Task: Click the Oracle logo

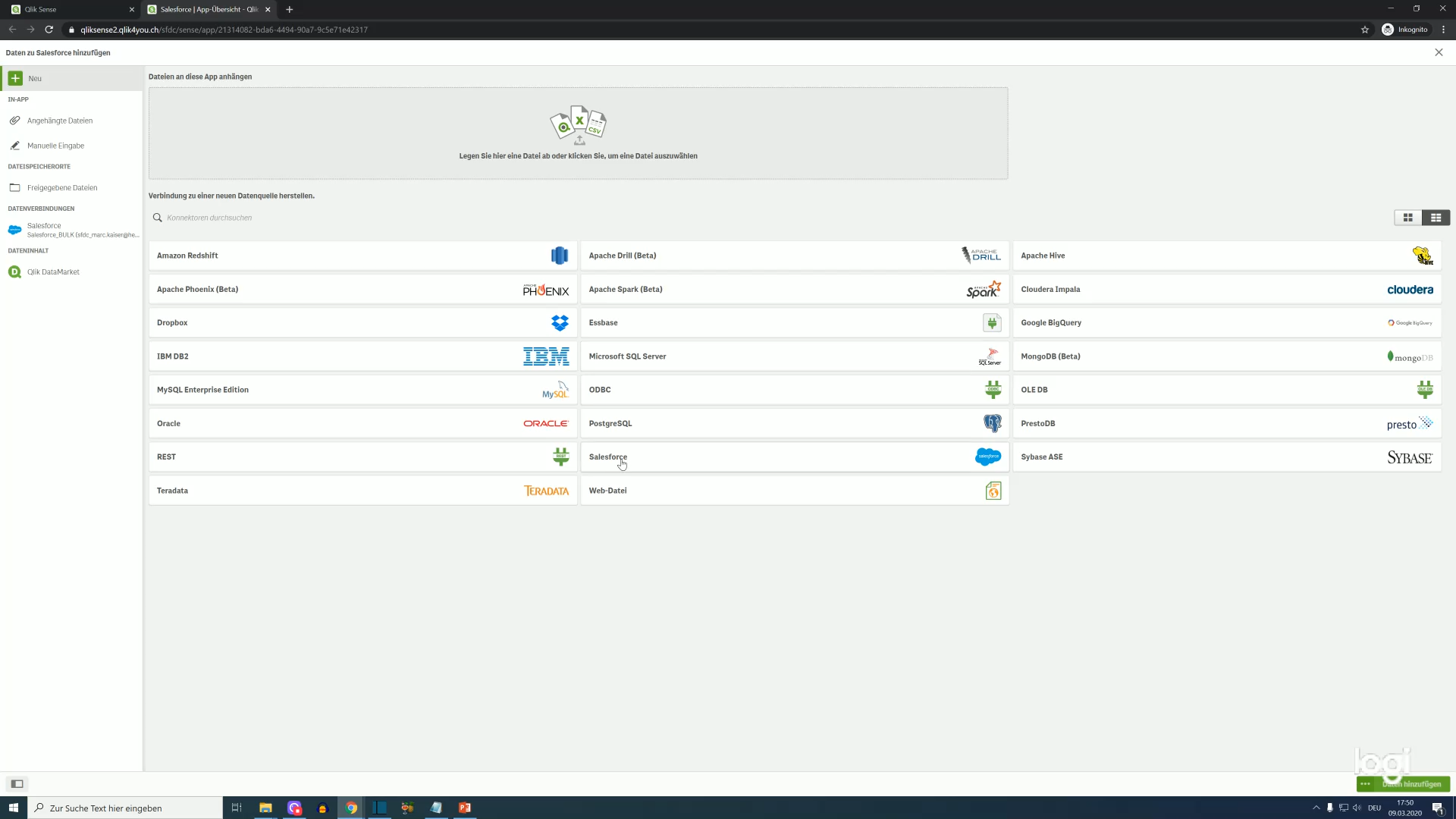Action: coord(546,424)
